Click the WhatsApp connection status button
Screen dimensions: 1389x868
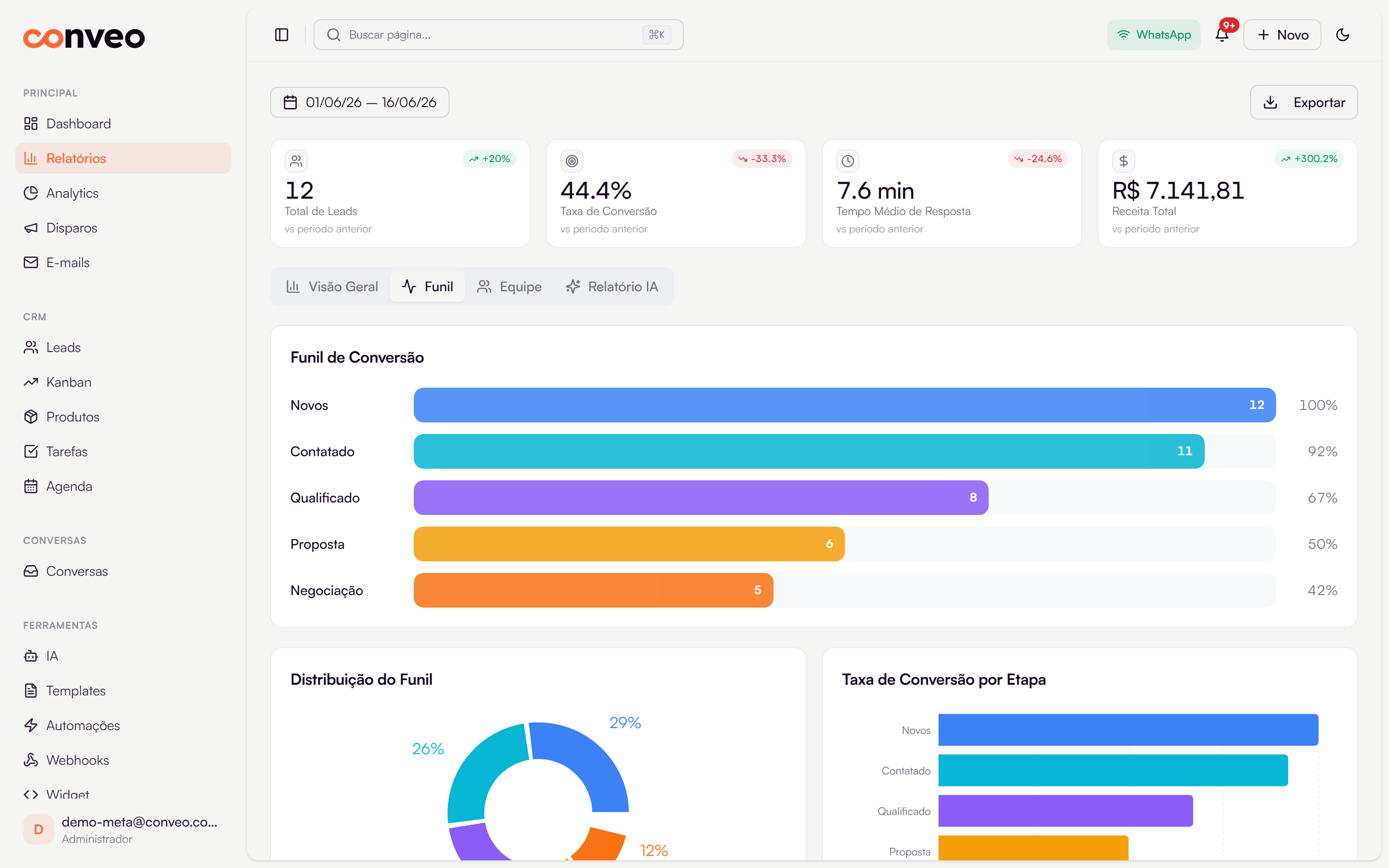point(1154,35)
